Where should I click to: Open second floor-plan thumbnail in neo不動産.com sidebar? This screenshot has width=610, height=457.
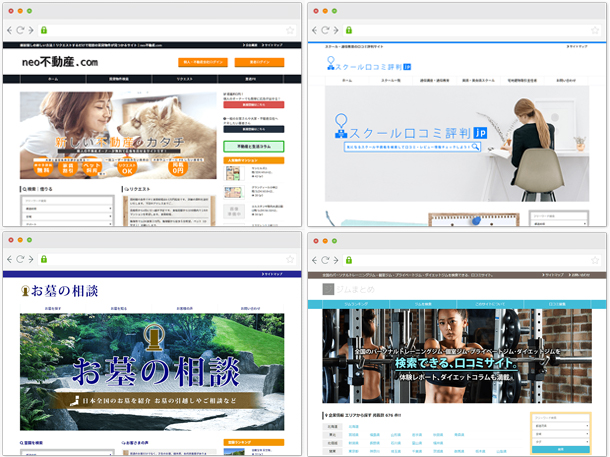234,192
